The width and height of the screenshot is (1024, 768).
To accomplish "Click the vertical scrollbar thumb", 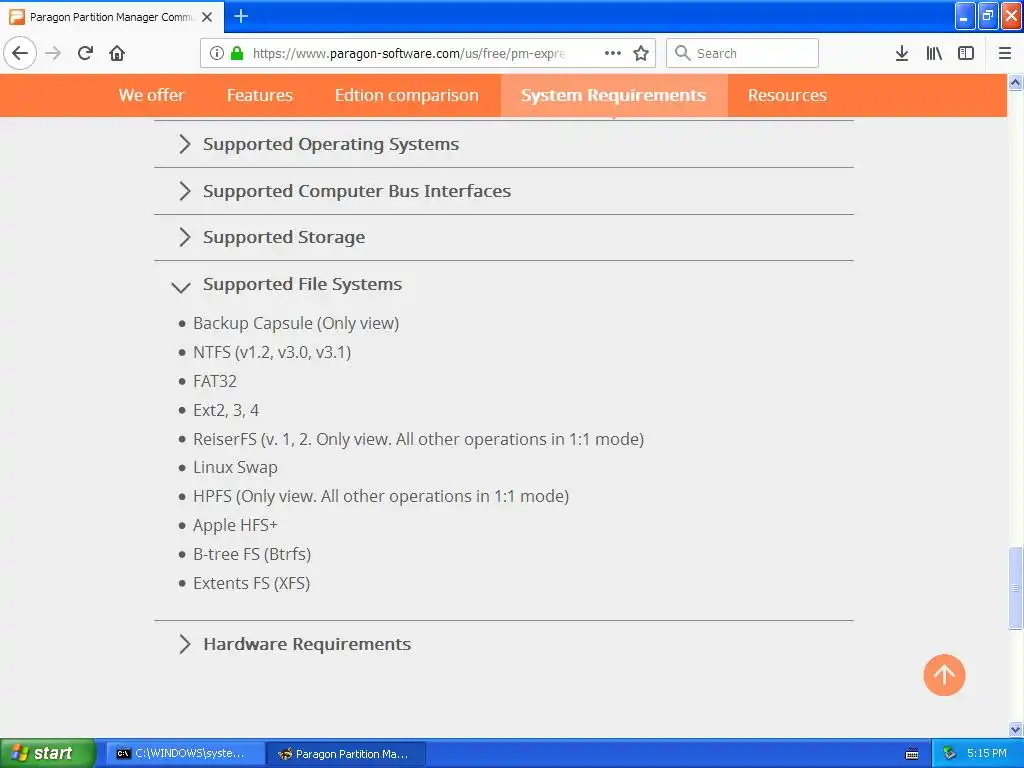I will (x=1016, y=588).
